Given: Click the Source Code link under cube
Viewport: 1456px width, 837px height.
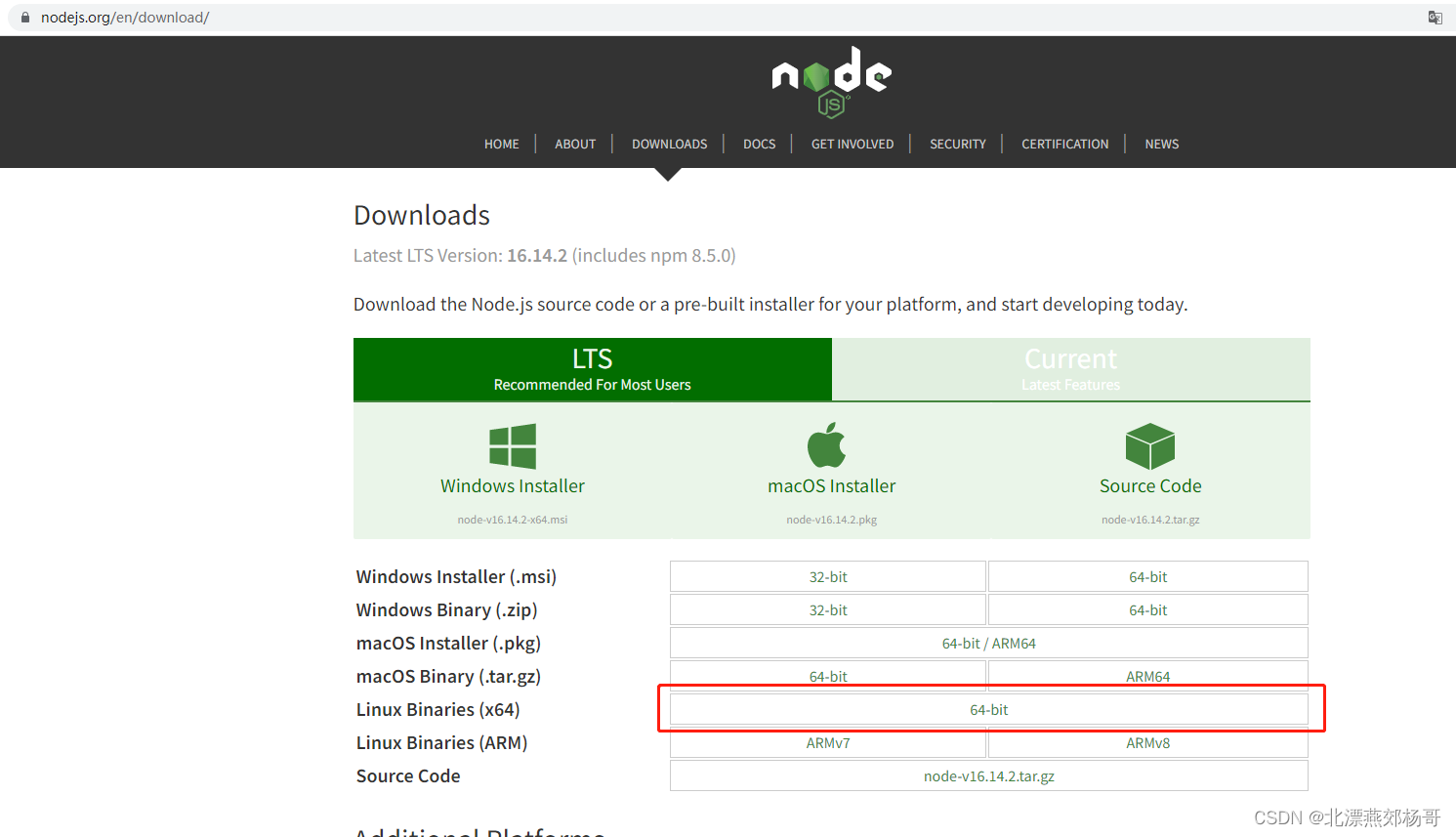Looking at the screenshot, I should pos(1150,485).
